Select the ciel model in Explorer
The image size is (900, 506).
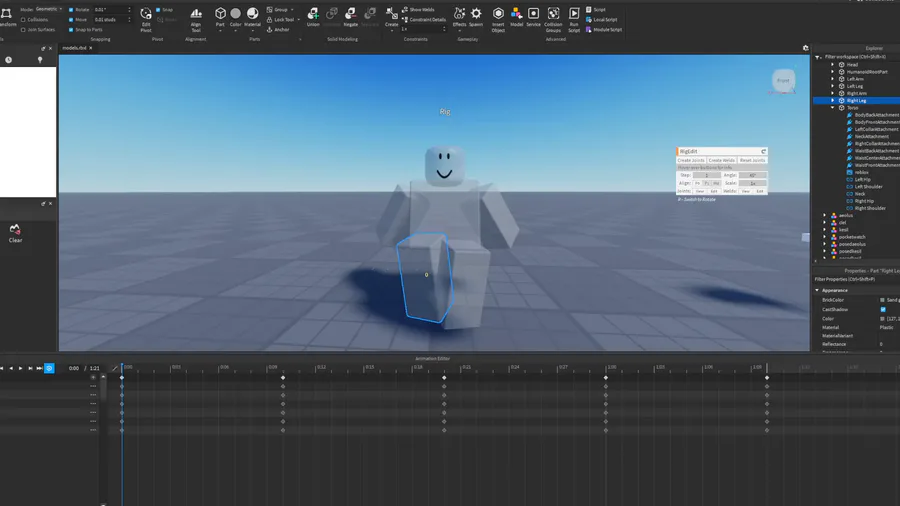pyautogui.click(x=842, y=223)
